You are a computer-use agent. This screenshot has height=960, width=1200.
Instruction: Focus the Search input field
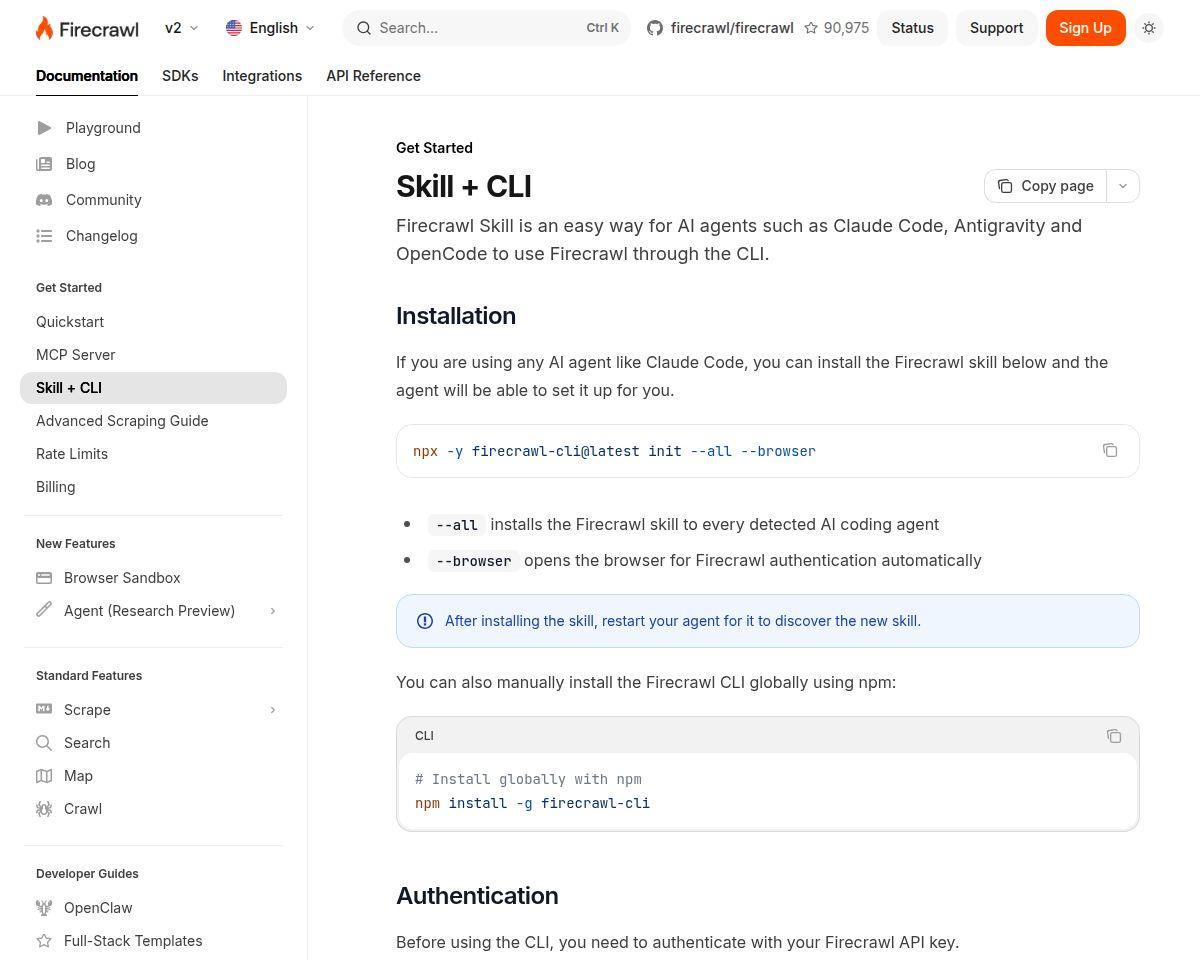[486, 28]
